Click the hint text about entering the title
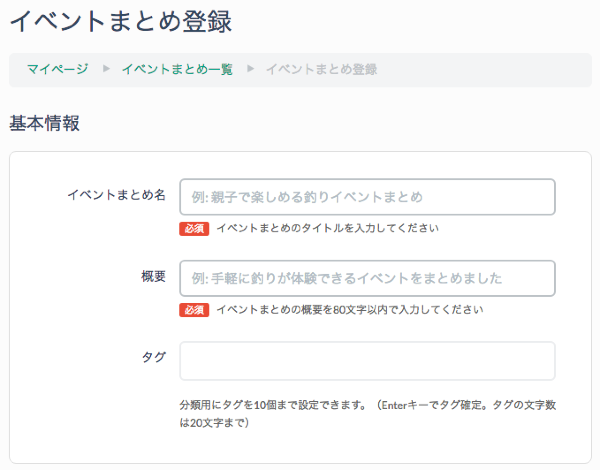 [327, 228]
